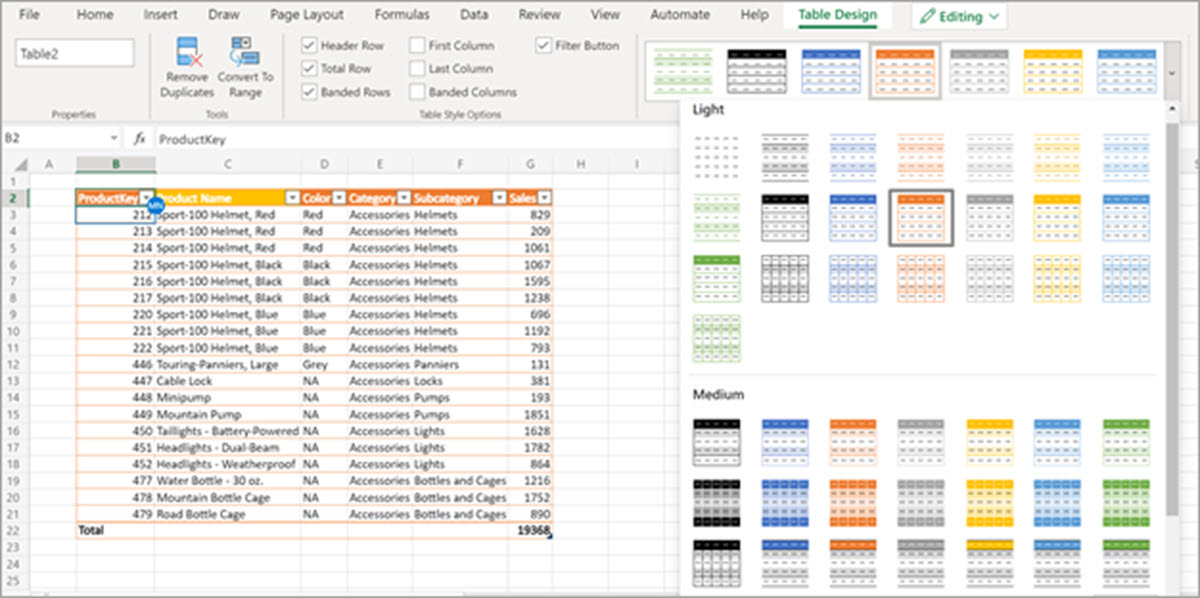This screenshot has width=1200, height=598.
Task: Expand the Name Box dropdown arrow
Action: point(113,140)
